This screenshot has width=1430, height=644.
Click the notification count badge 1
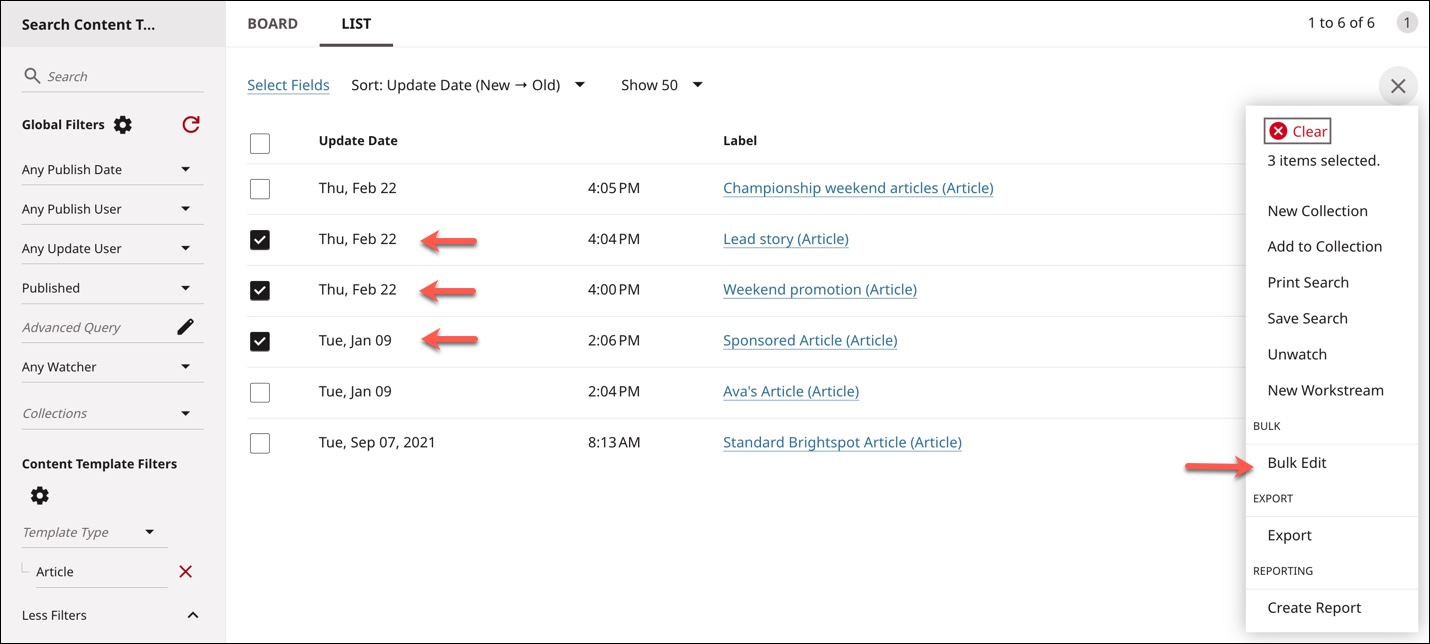coord(1407,23)
